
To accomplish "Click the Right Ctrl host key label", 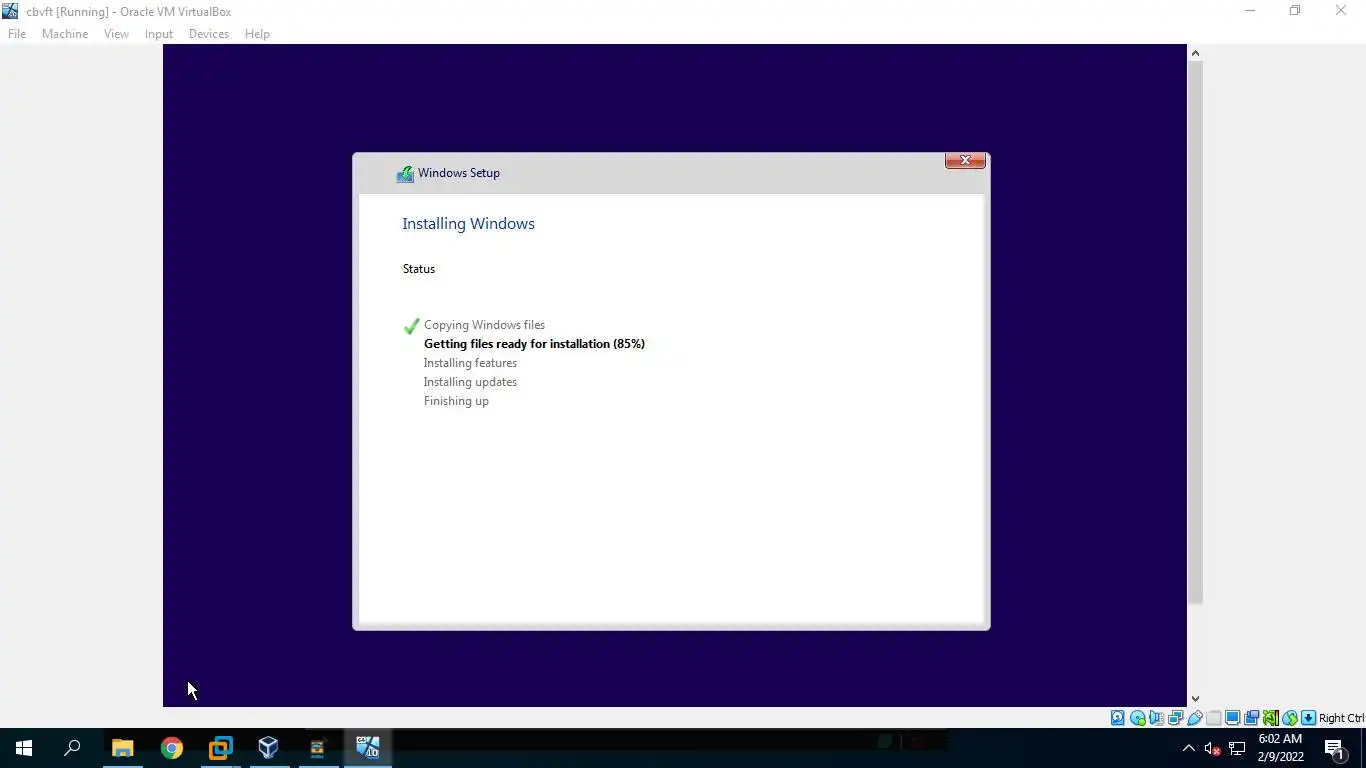I will tap(1342, 718).
